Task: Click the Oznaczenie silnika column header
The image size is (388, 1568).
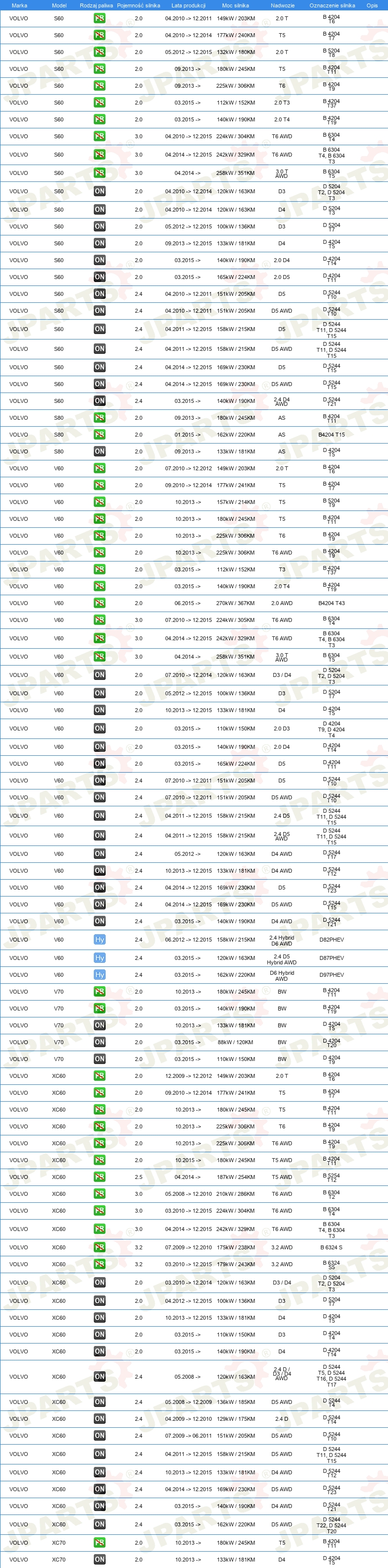Action: point(332,5)
